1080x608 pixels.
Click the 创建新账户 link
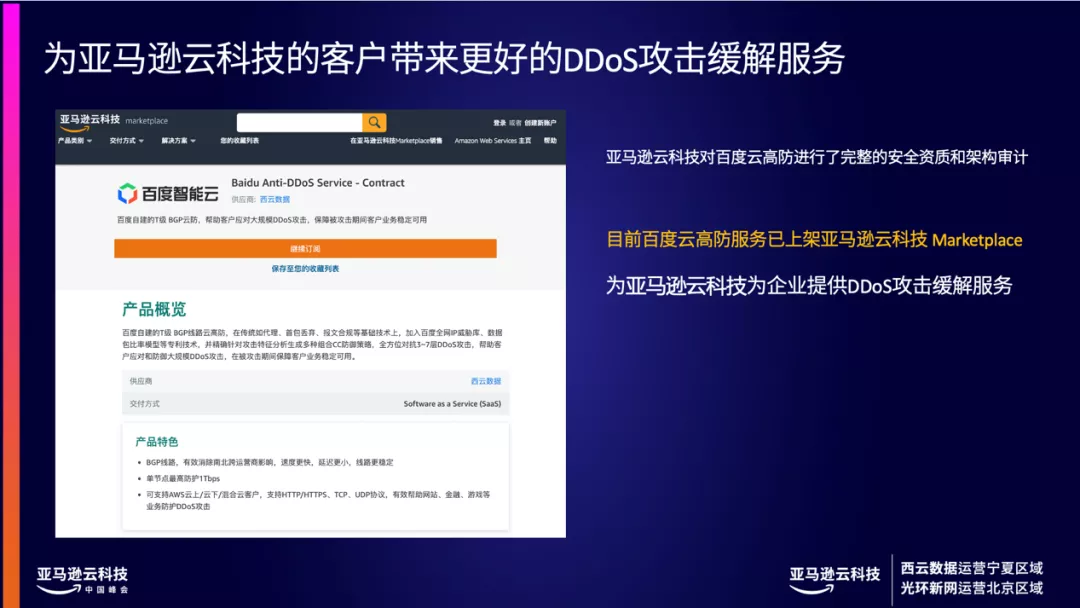pos(540,123)
